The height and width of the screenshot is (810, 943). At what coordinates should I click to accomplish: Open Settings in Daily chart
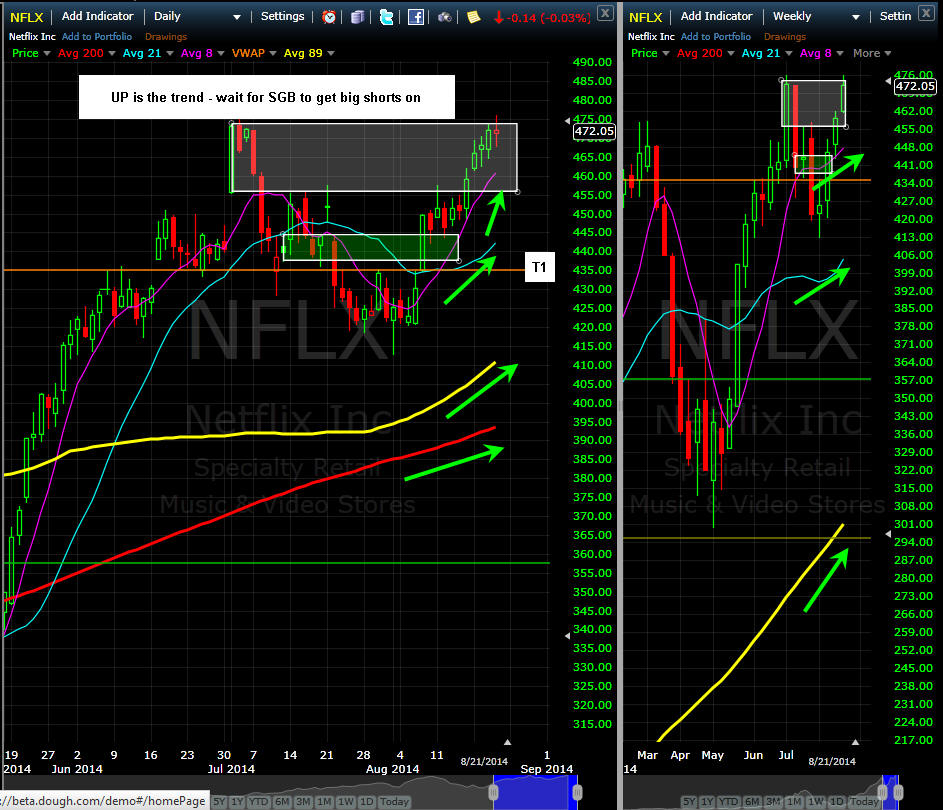coord(282,16)
